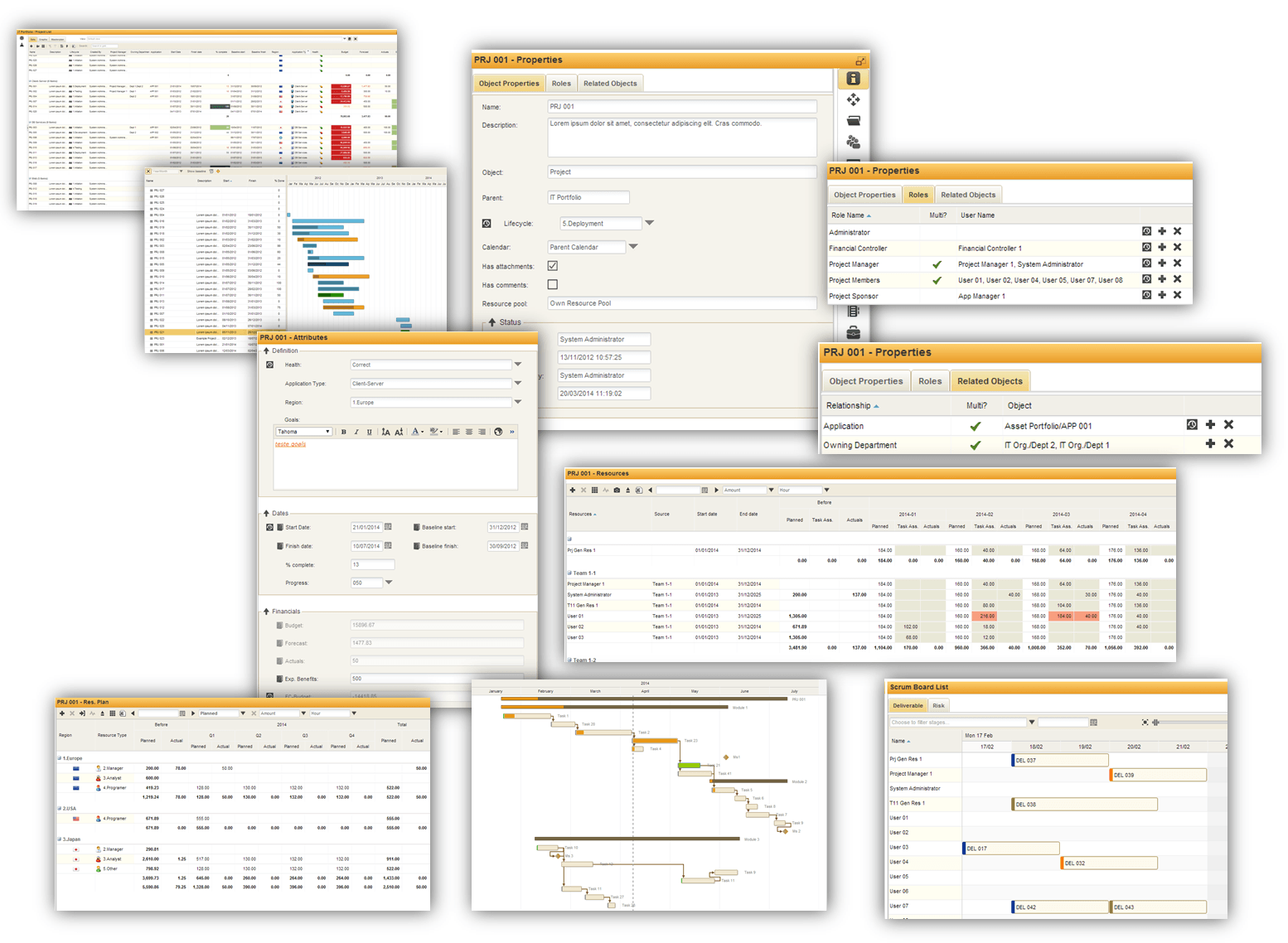Screen dimensions: 1288x943
Task: Add a user to Financial Controller role
Action: tap(1162, 247)
